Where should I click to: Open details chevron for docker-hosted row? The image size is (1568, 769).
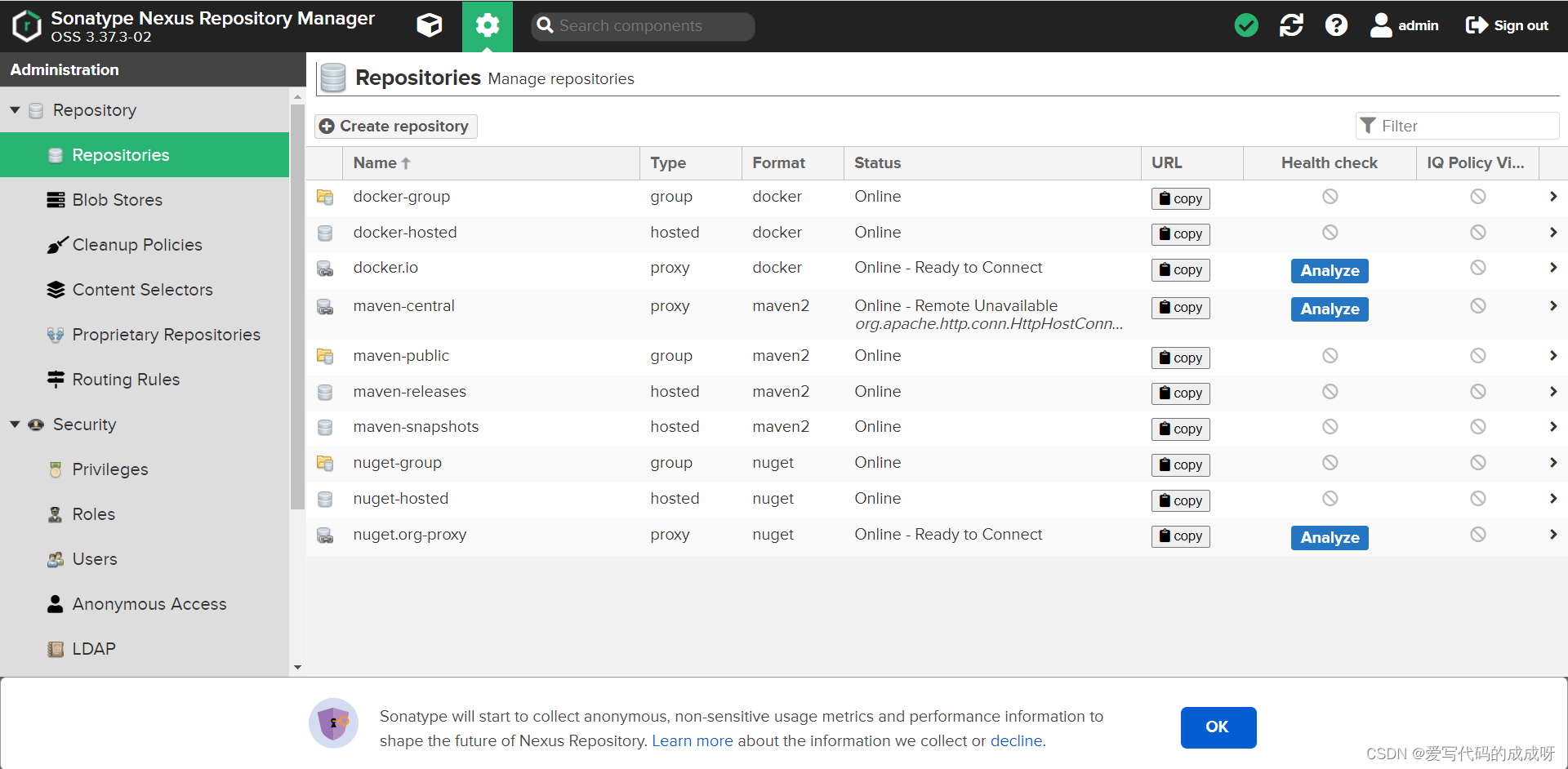[x=1552, y=232]
